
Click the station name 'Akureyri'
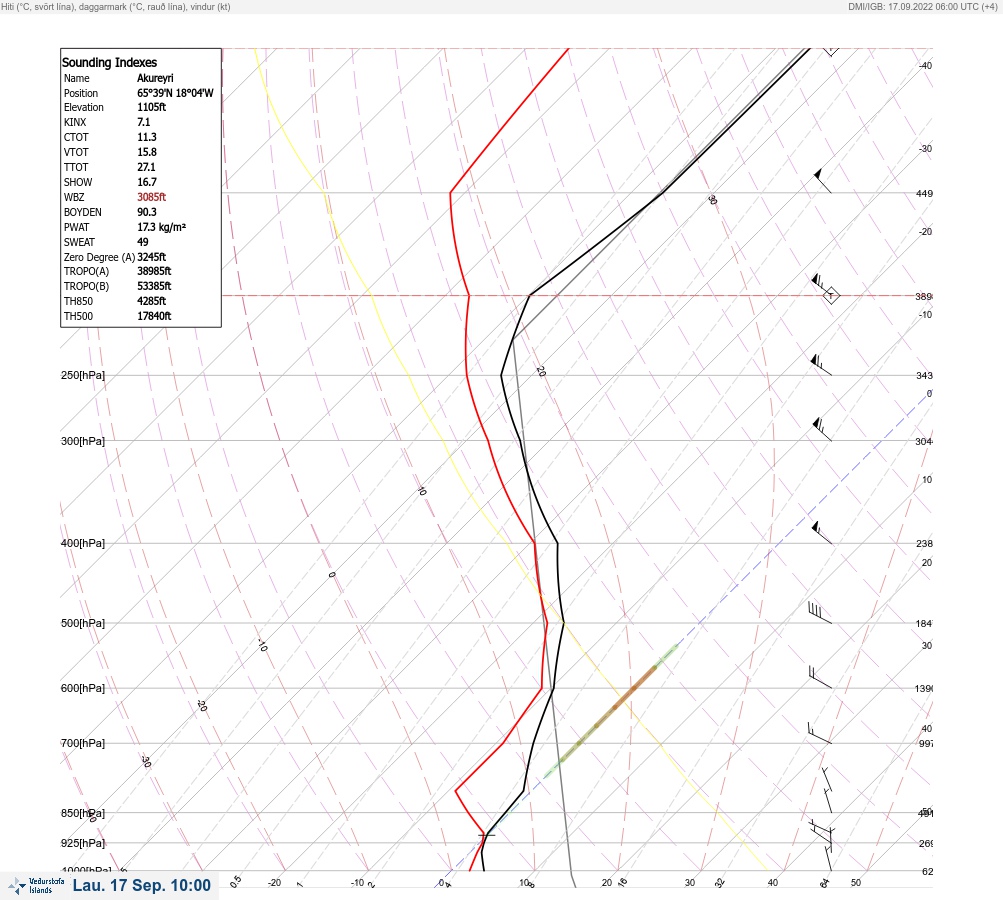coord(155,78)
